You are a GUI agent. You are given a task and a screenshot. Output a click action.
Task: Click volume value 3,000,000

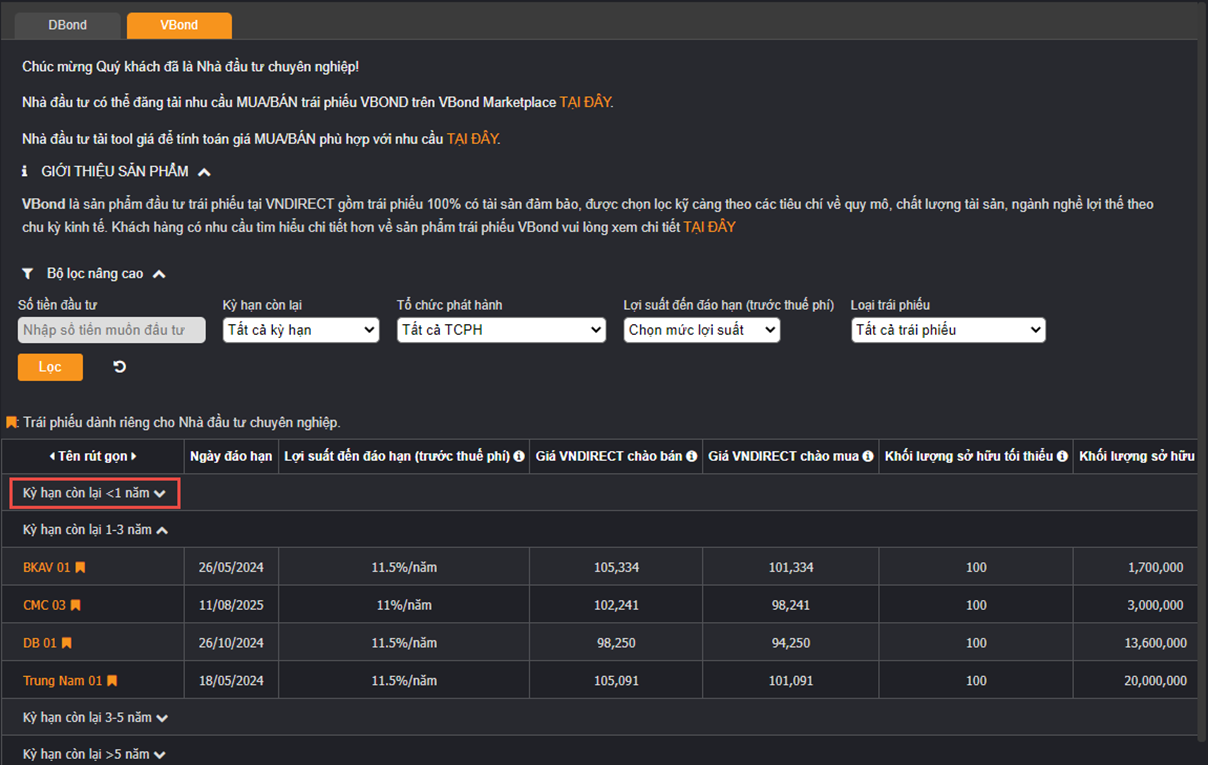click(1155, 605)
